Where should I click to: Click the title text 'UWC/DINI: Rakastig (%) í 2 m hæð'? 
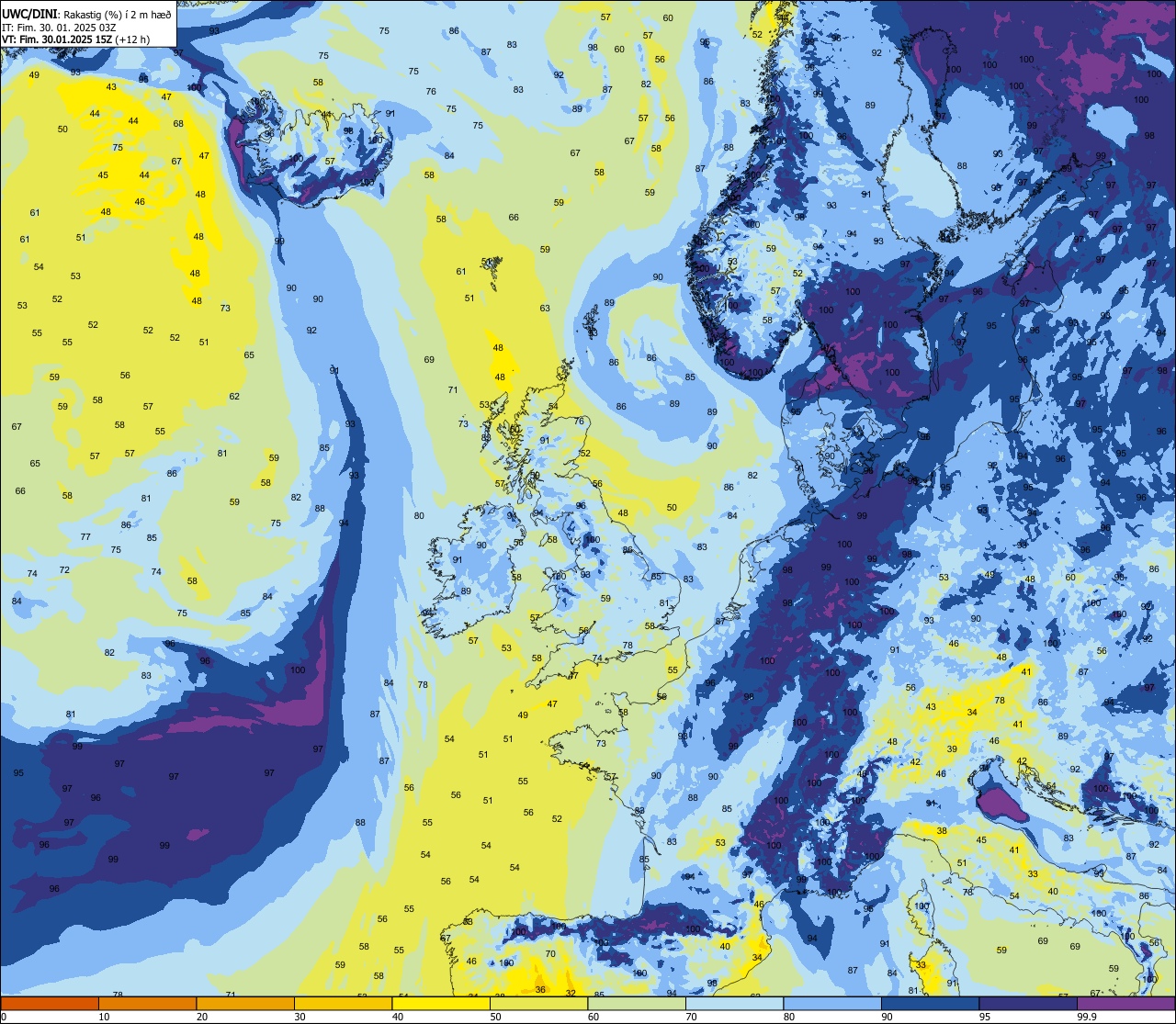pos(86,15)
